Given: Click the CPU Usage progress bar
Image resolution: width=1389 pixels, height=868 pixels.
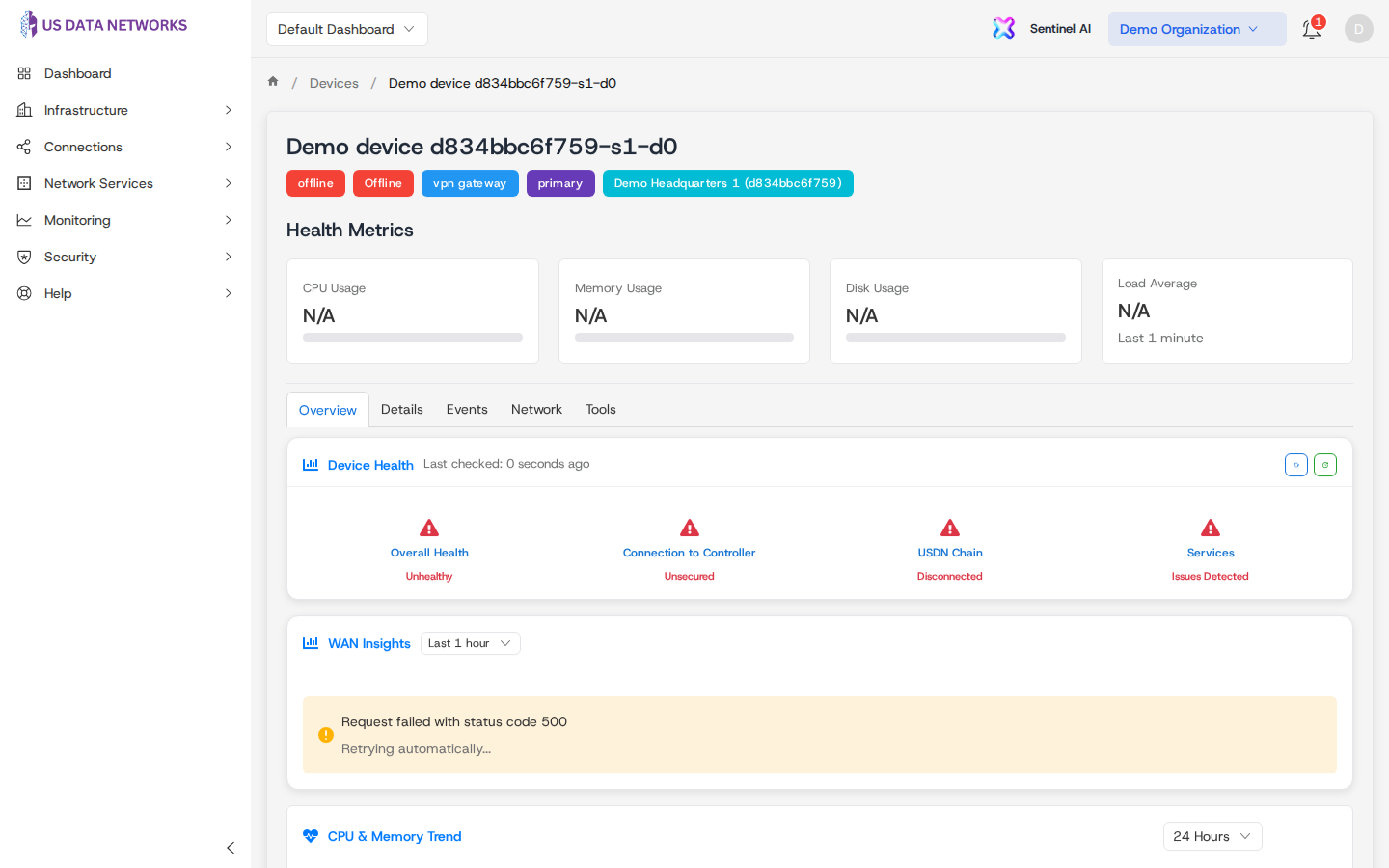Looking at the screenshot, I should (413, 338).
